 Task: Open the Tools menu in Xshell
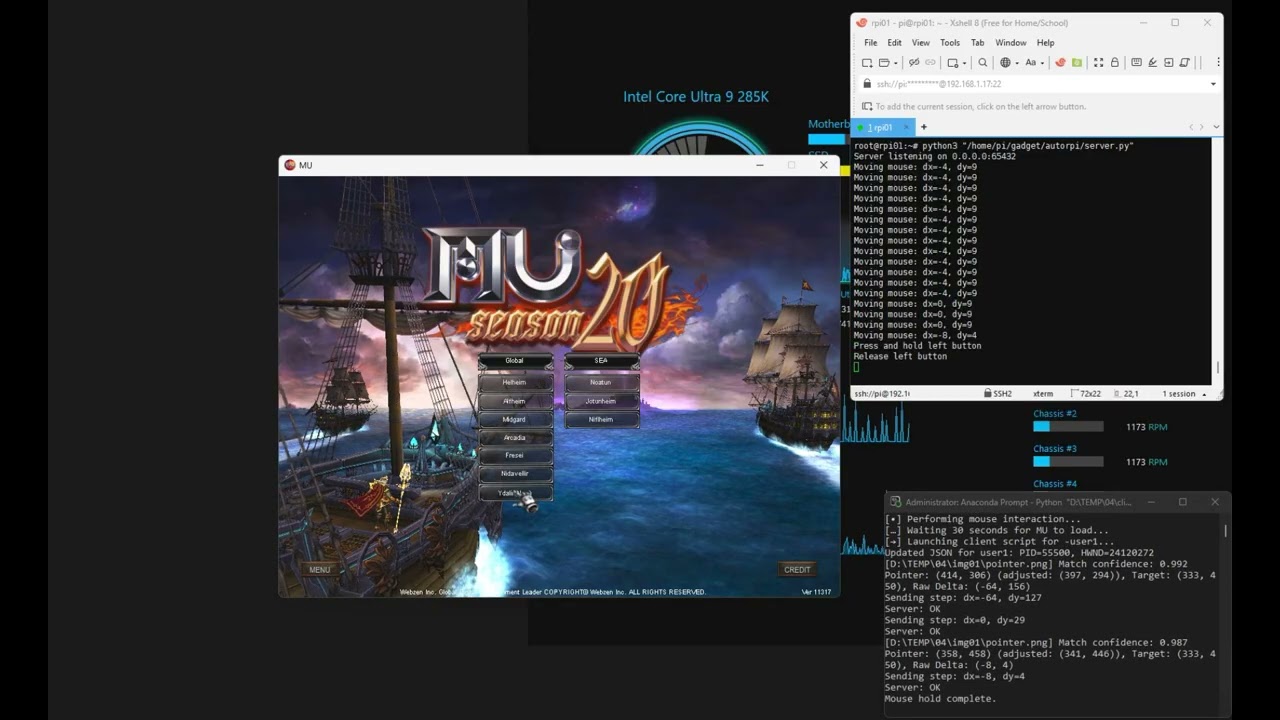pos(950,43)
